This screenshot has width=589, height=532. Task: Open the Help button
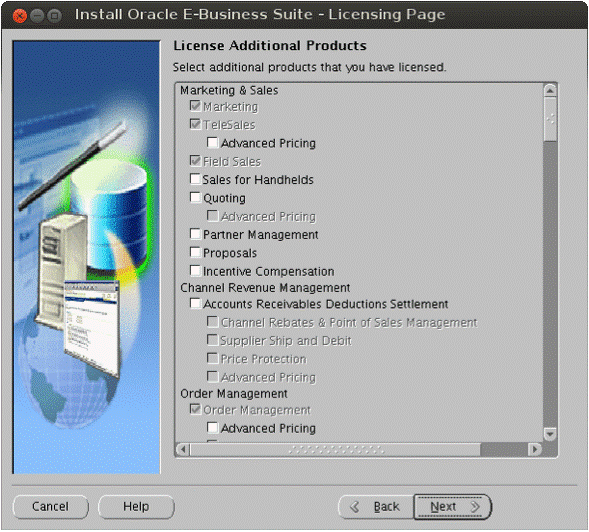(136, 507)
